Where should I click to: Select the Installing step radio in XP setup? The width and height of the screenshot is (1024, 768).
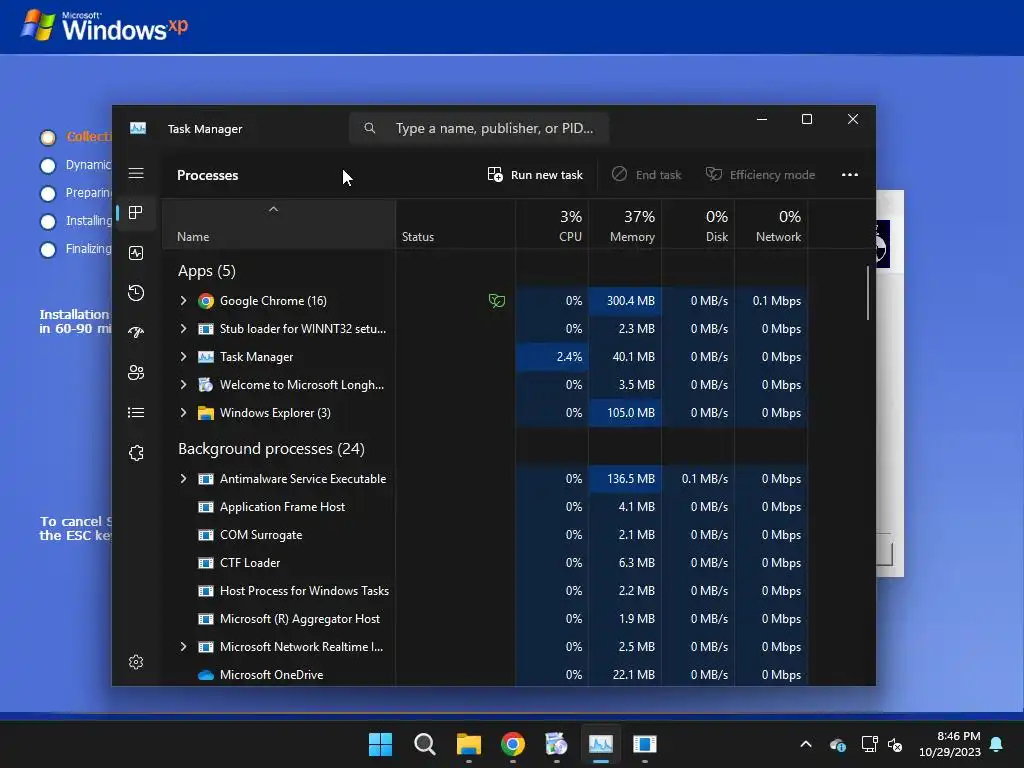coord(48,221)
